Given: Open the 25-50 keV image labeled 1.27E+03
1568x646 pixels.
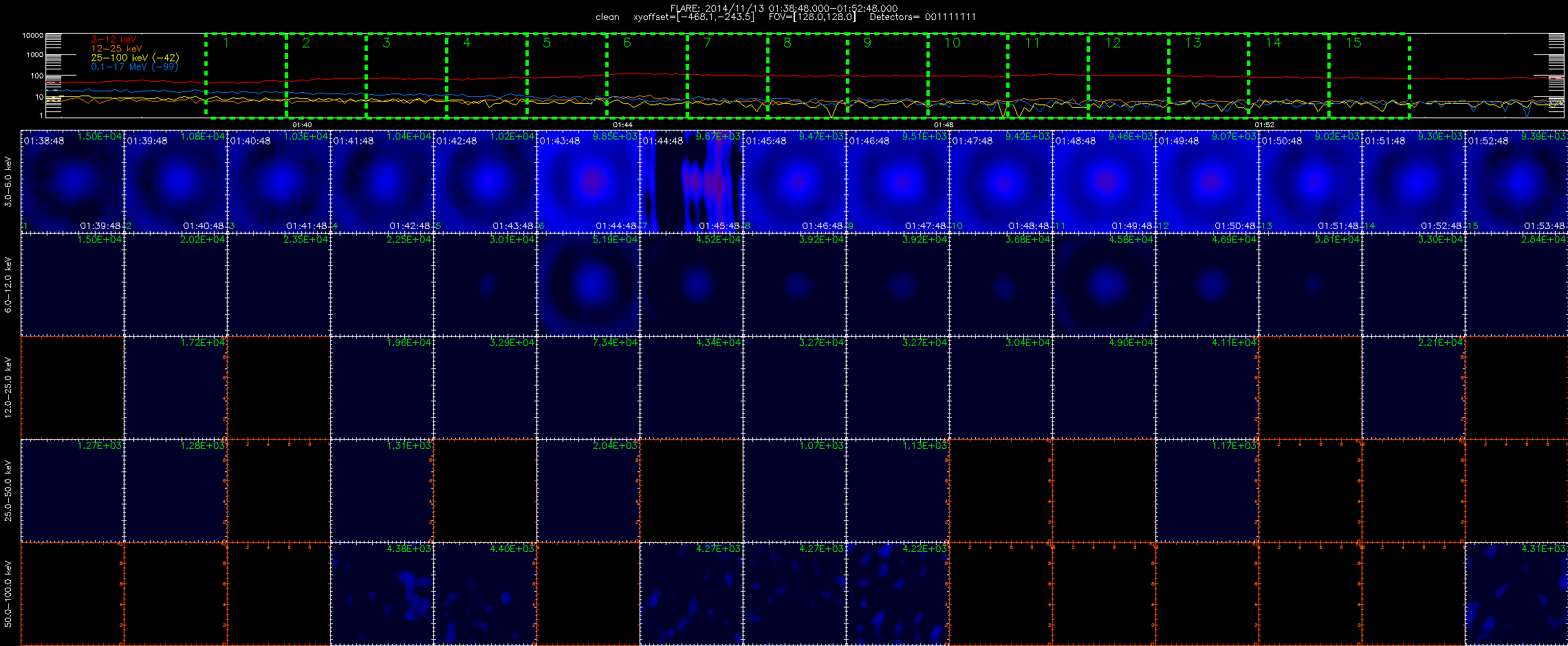Looking at the screenshot, I should coord(72,491).
